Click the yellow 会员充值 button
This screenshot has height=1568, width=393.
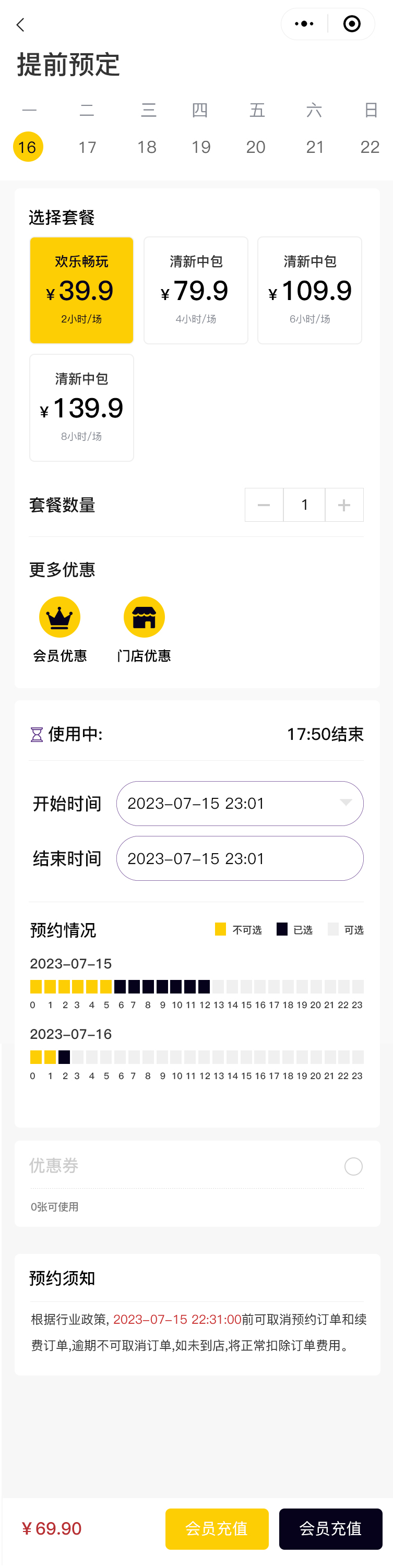click(x=217, y=1528)
